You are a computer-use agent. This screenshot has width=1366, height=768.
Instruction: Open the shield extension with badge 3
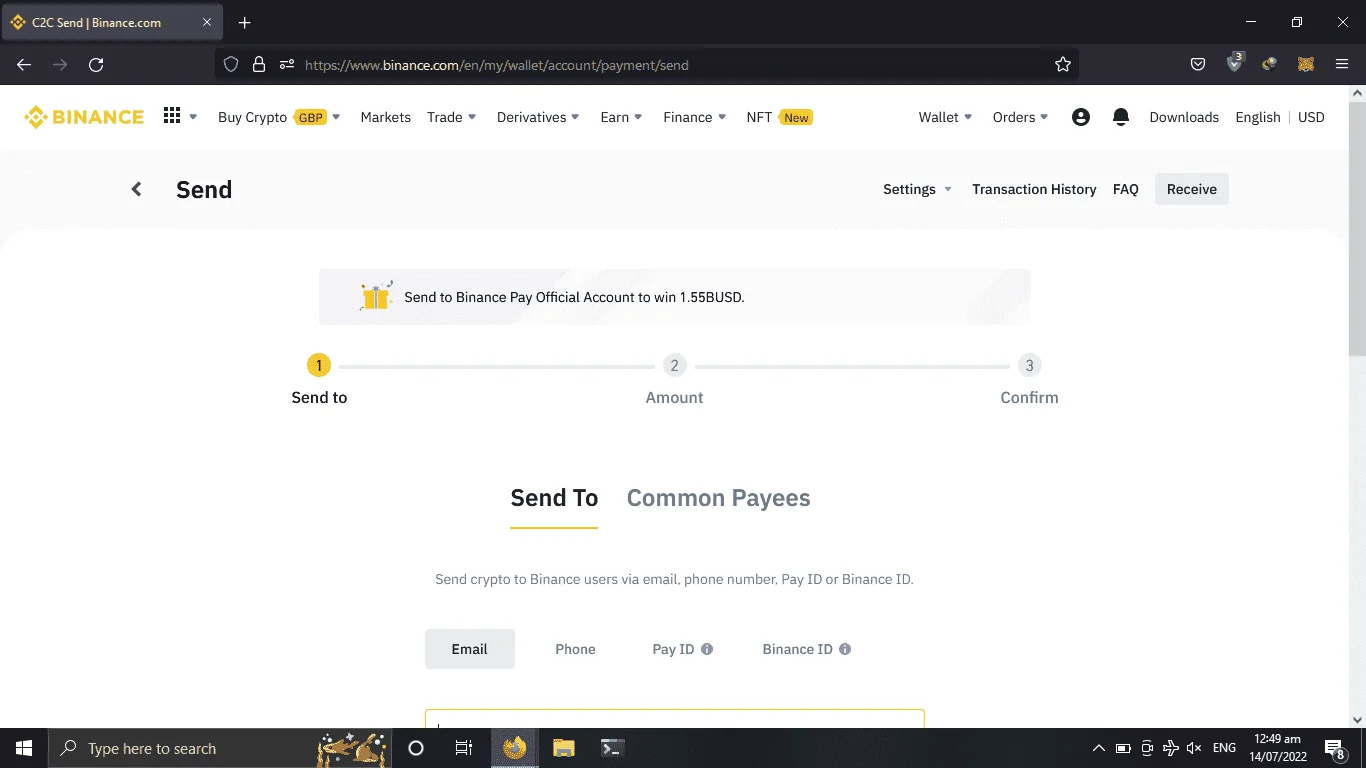1235,63
